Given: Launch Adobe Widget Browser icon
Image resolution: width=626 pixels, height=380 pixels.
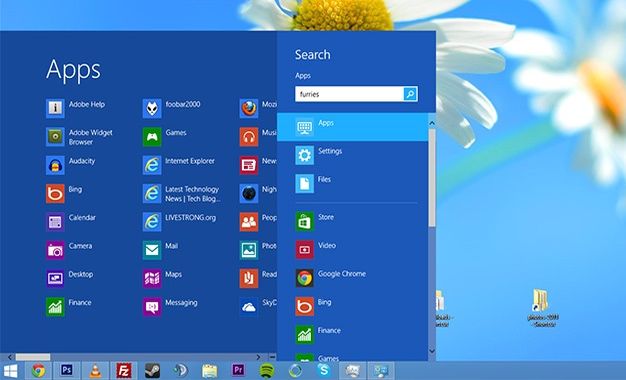Looking at the screenshot, I should (55, 137).
